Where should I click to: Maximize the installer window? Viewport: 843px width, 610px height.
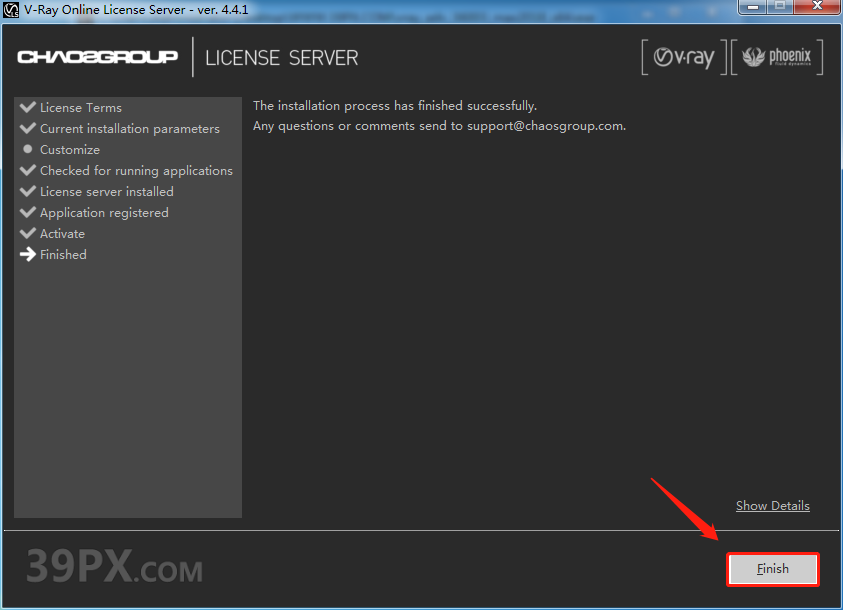click(x=777, y=7)
